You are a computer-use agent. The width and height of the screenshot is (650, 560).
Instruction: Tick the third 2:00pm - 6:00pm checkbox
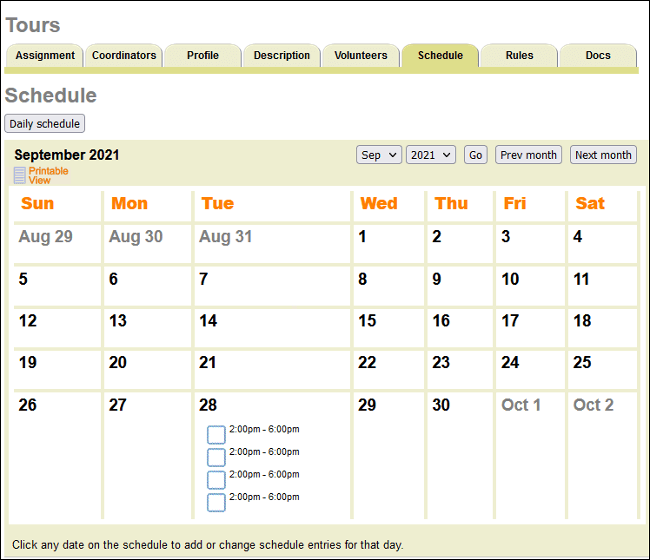coord(216,480)
